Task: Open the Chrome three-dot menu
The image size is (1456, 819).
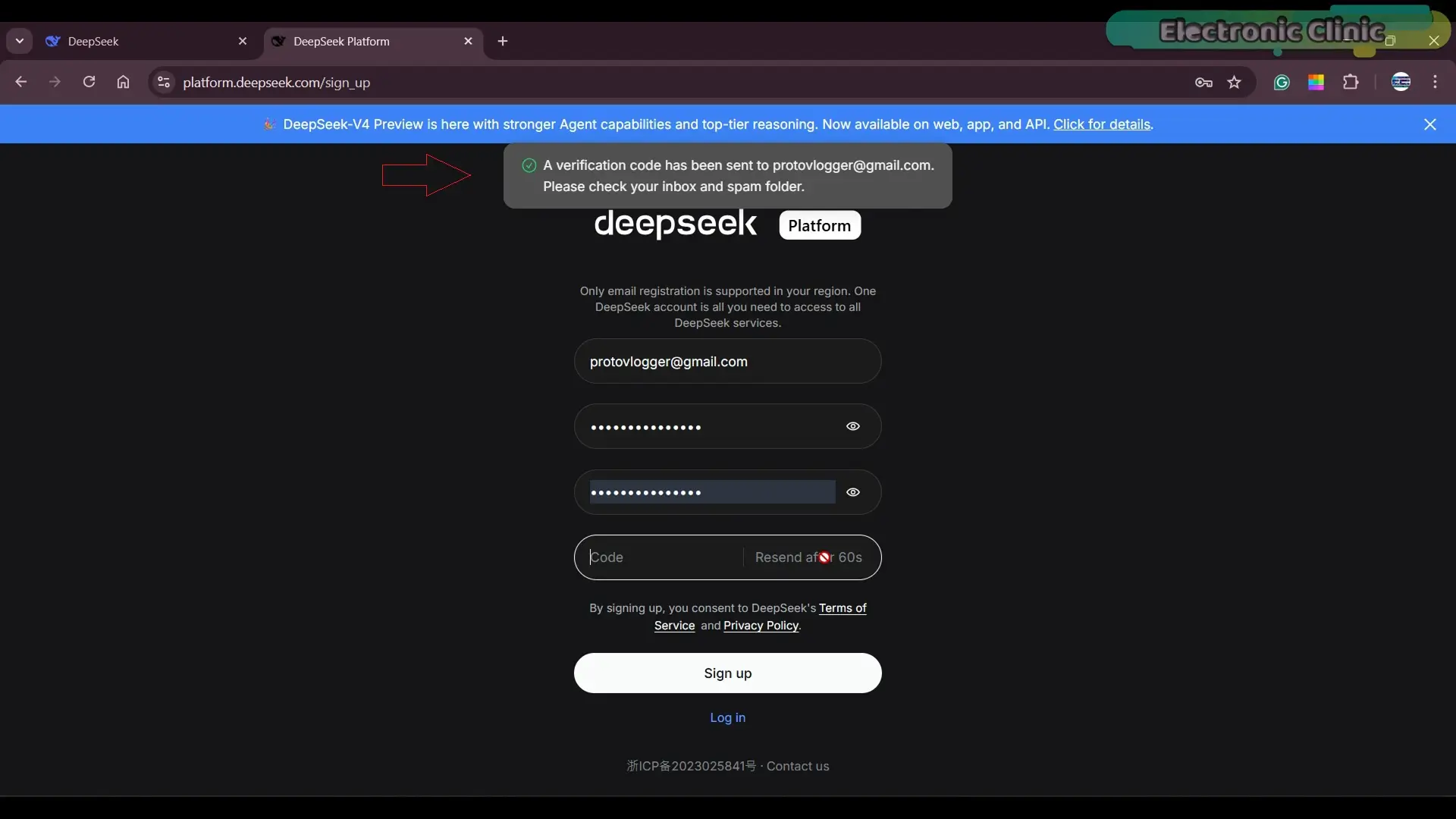Action: pyautogui.click(x=1435, y=82)
